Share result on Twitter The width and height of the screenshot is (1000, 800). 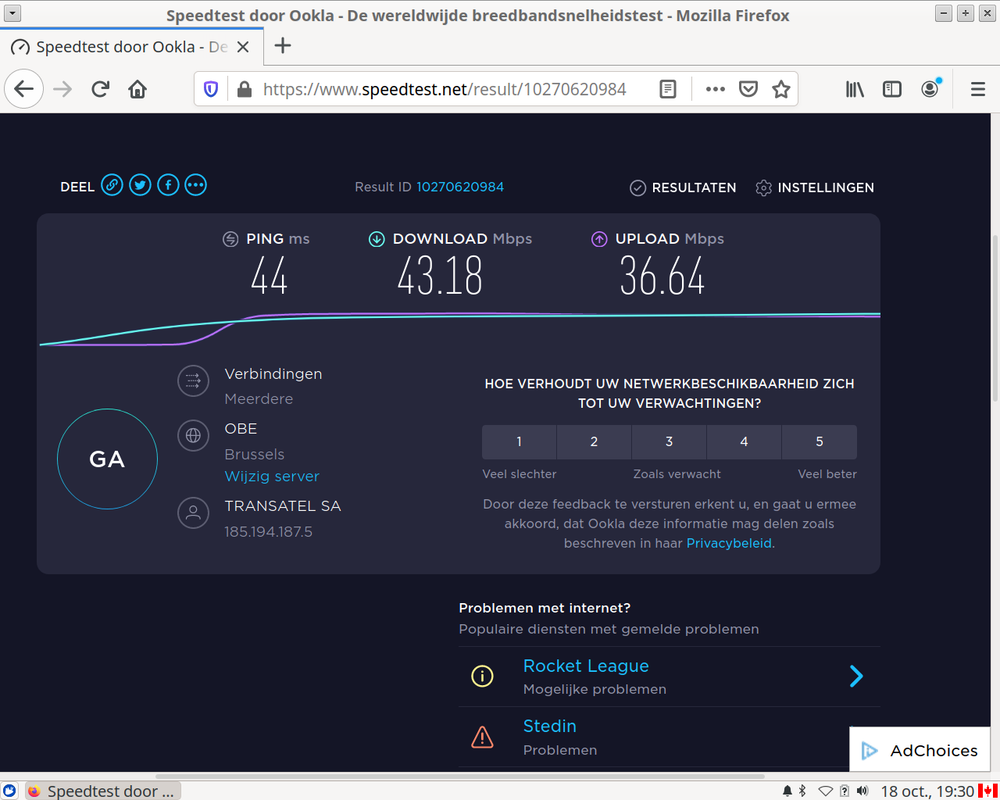(140, 186)
